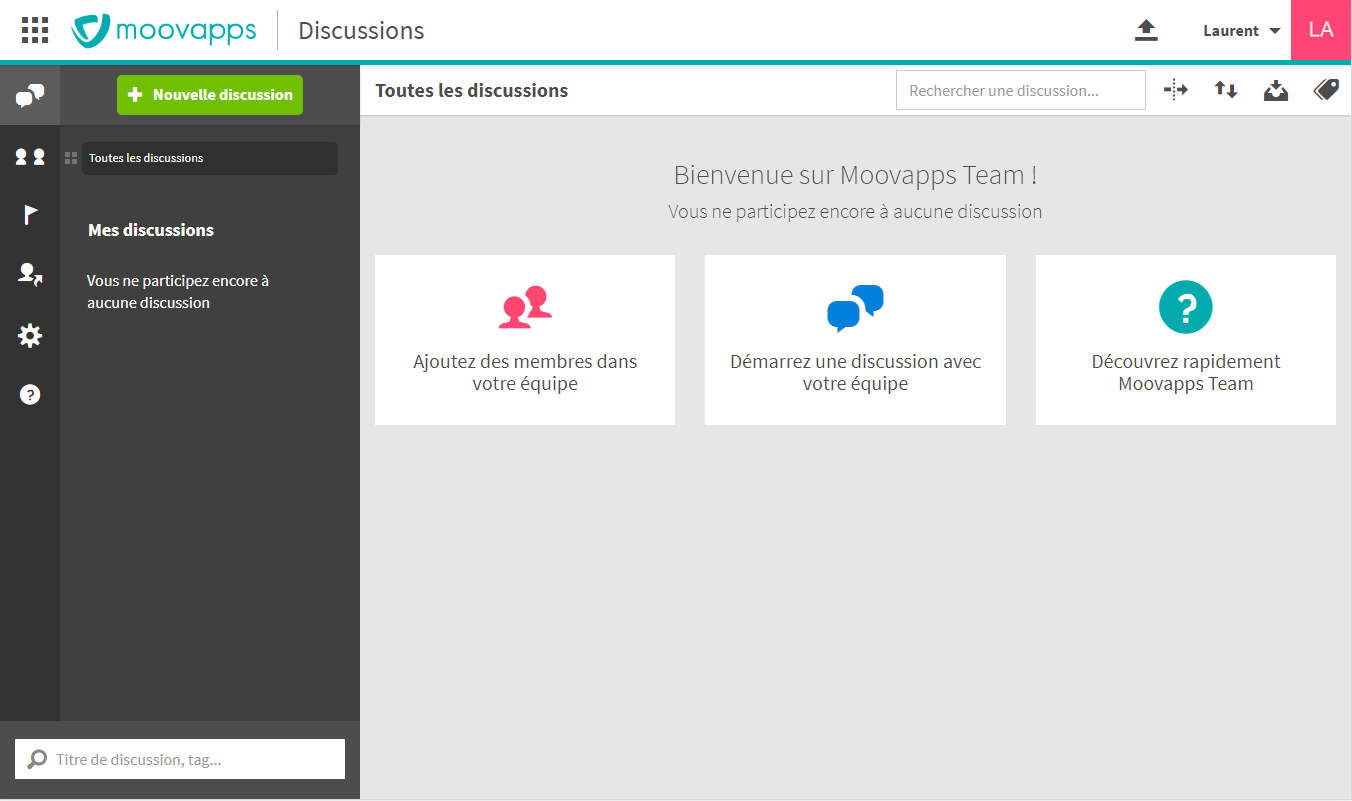Screen dimensions: 1352x801
Task: Open help question mark in sidebar
Action: tap(30, 395)
